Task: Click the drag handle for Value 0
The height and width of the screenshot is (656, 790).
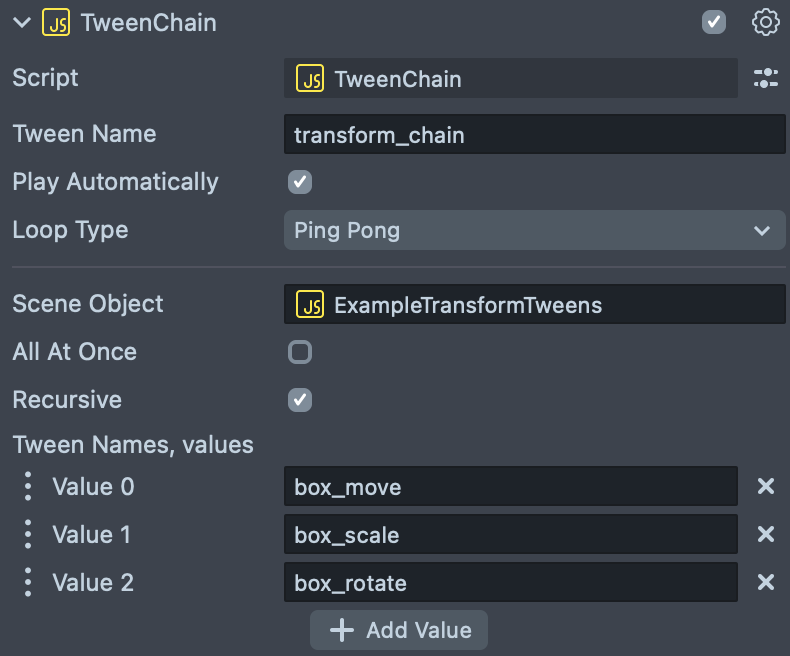Action: 28,487
